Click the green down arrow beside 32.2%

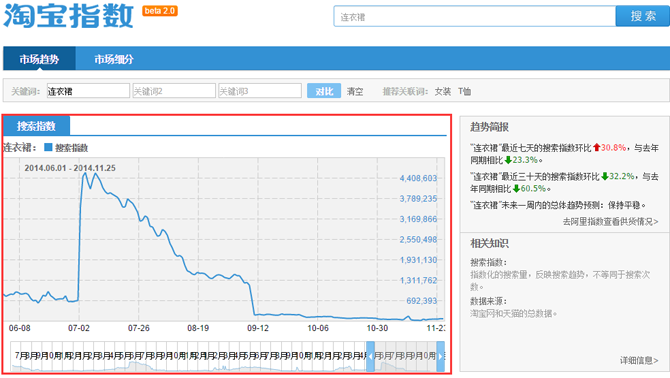pyautogui.click(x=605, y=176)
